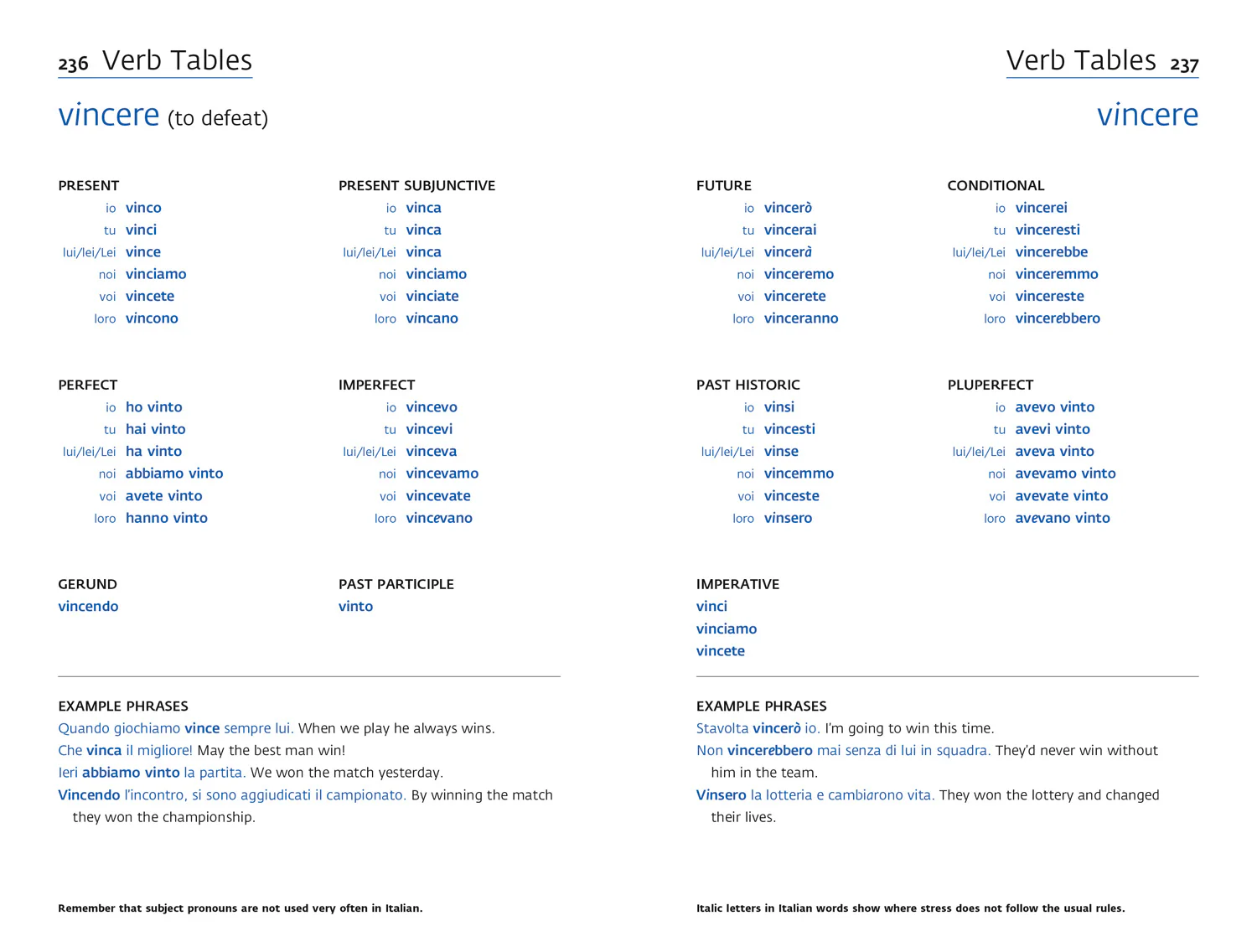This screenshot has width=1257, height=952.
Task: Click 'vinsero' in the Past Historic list
Action: click(x=788, y=518)
